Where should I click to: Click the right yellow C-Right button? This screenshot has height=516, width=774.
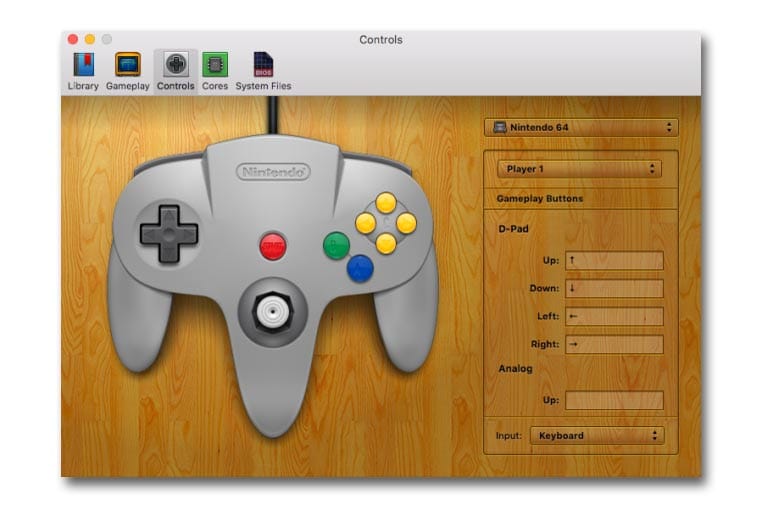tap(406, 223)
